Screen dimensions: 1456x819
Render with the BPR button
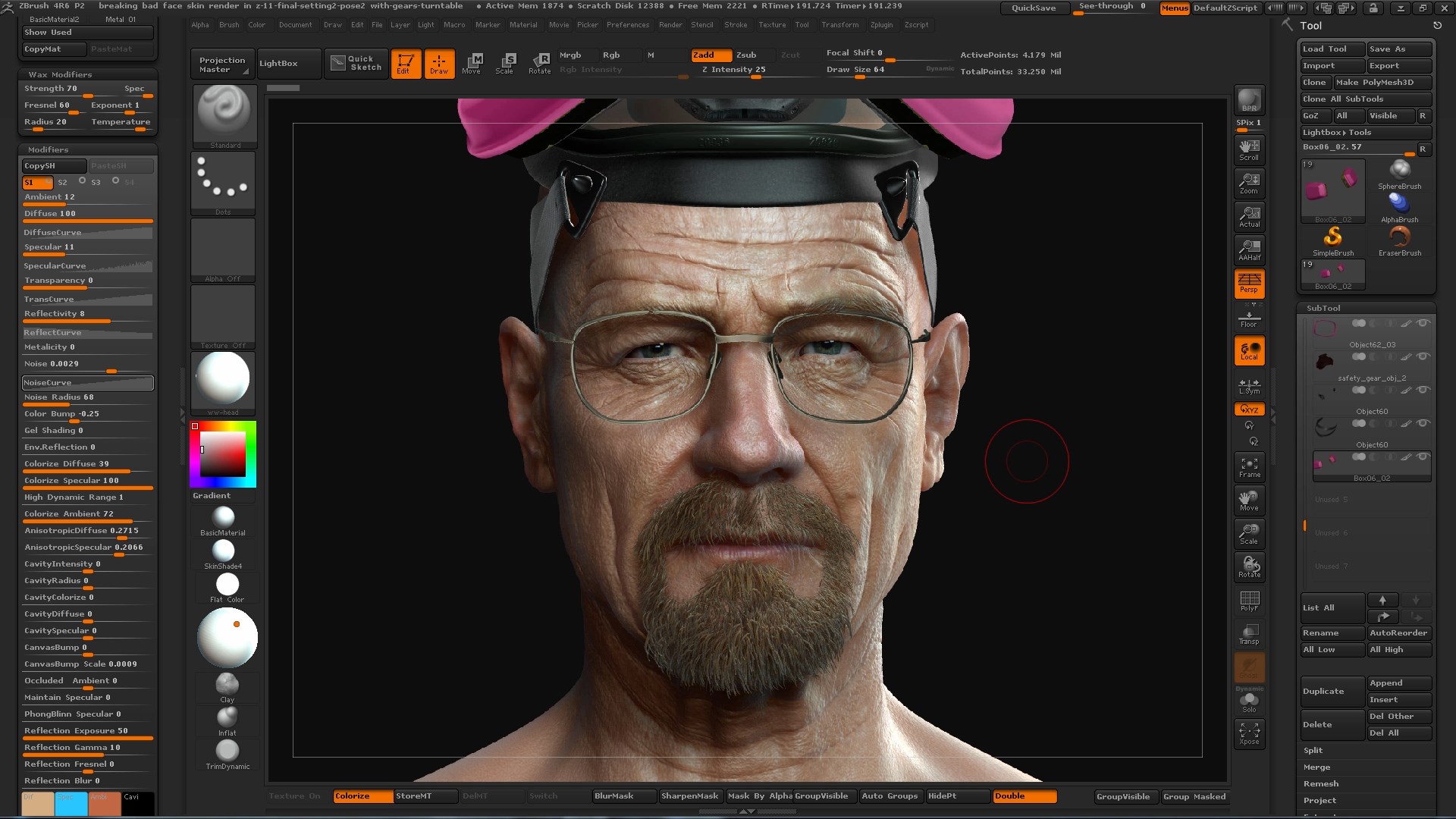click(x=1249, y=101)
